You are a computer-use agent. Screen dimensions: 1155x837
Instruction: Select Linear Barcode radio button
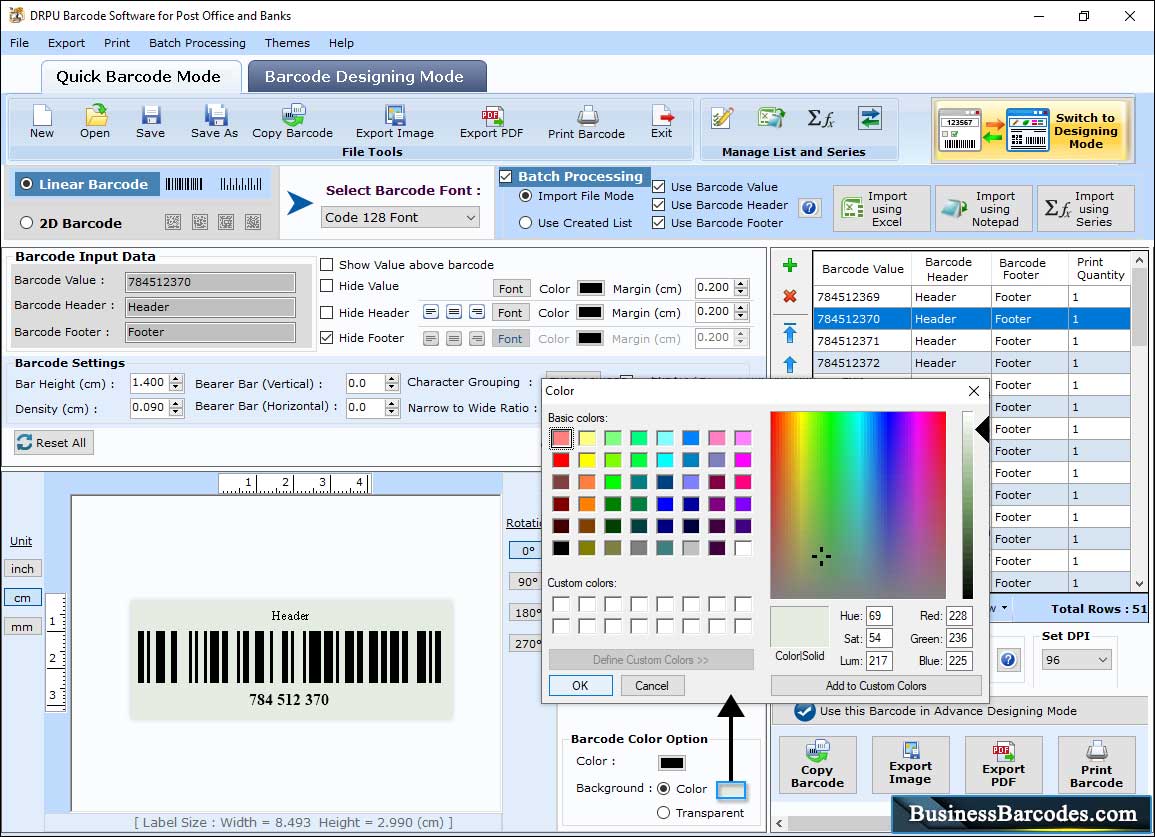[27, 184]
